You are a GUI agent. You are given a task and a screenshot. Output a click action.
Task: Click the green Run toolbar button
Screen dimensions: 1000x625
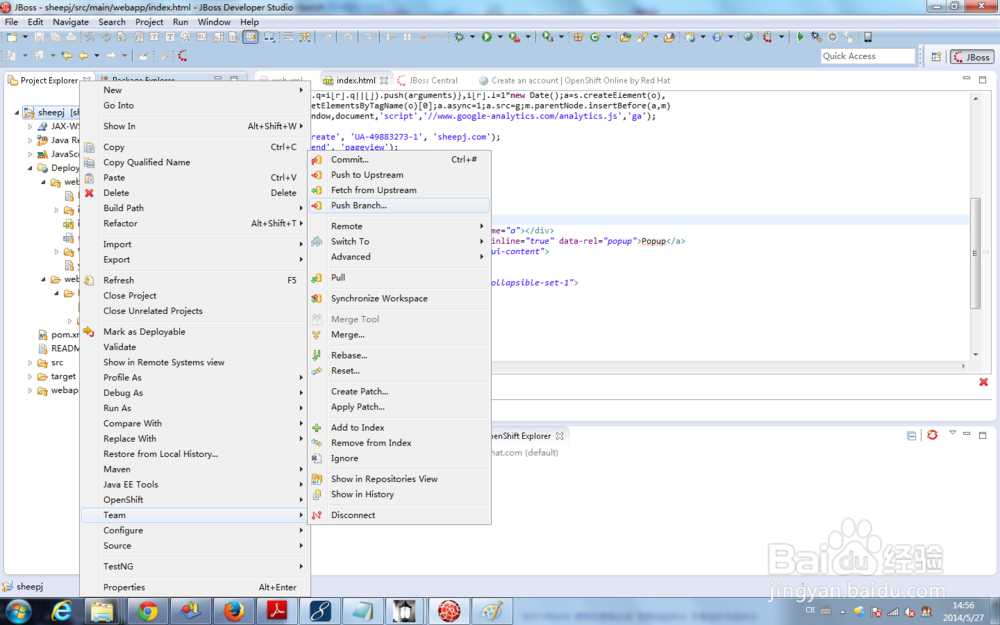click(x=487, y=37)
